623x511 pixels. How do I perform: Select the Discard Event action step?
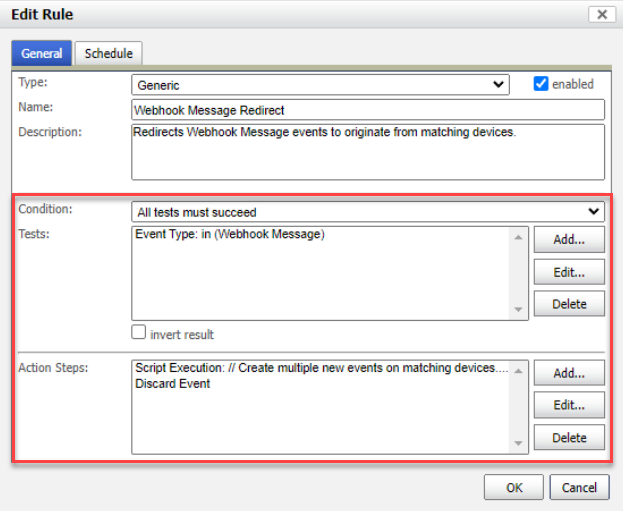(x=172, y=383)
